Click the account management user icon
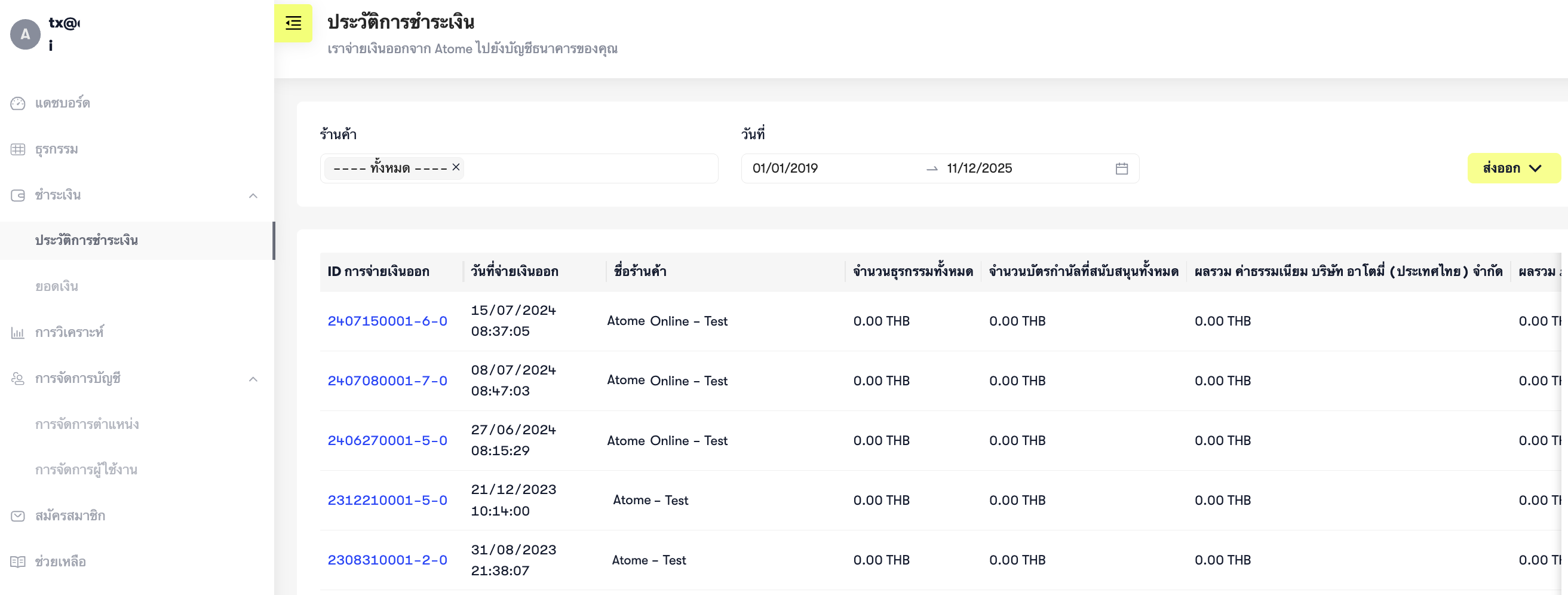1568x595 pixels. click(x=18, y=379)
